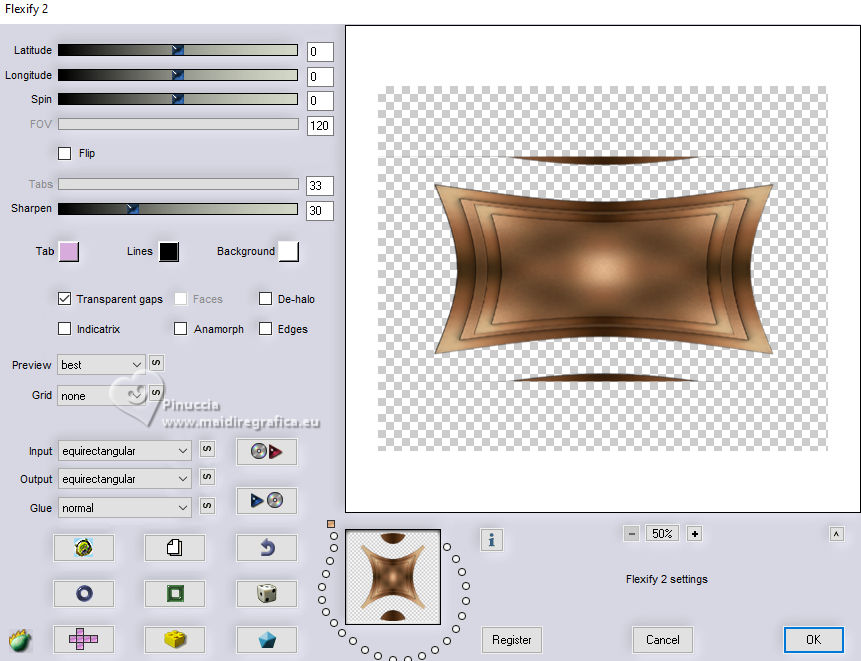This screenshot has height=661, width=861.
Task: Click the Longitude slider track
Action: pyautogui.click(x=178, y=75)
